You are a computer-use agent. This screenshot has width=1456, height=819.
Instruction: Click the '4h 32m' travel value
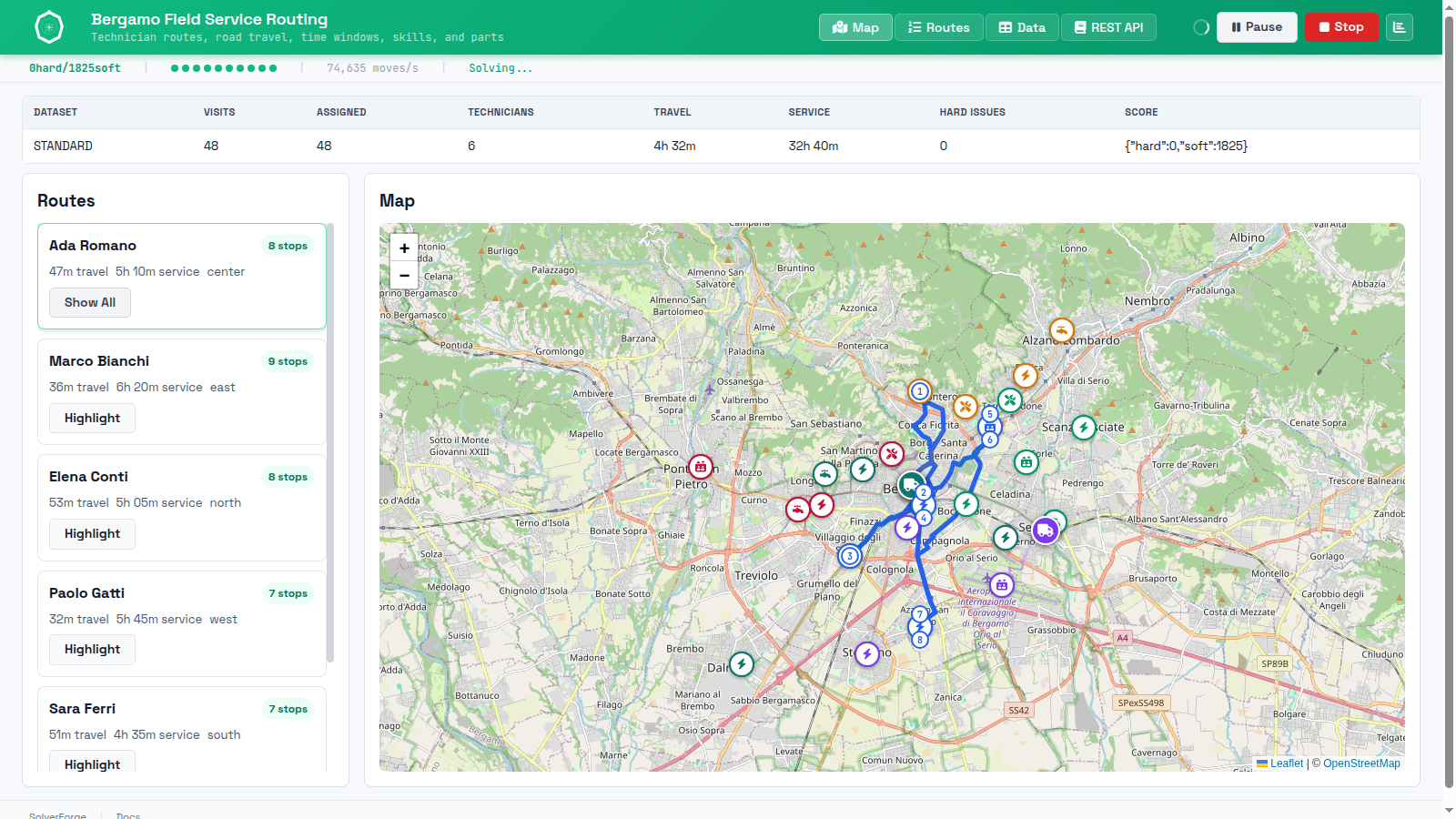(674, 146)
